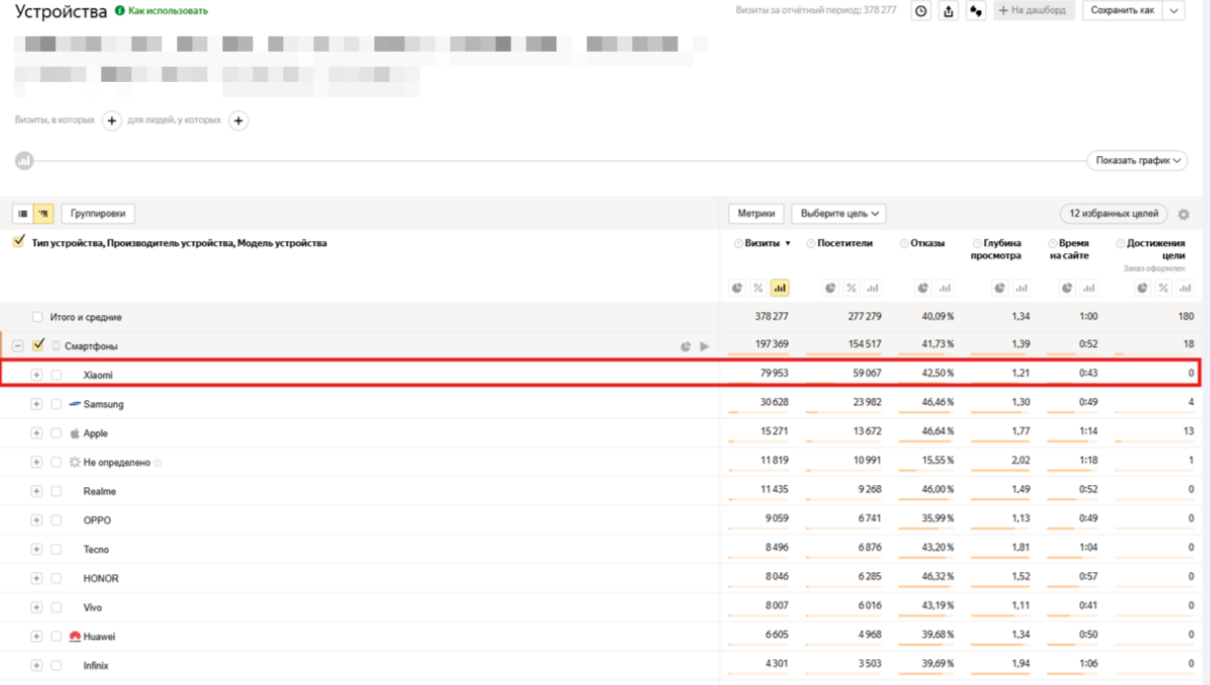Open table settings gear icon

coord(1184,214)
